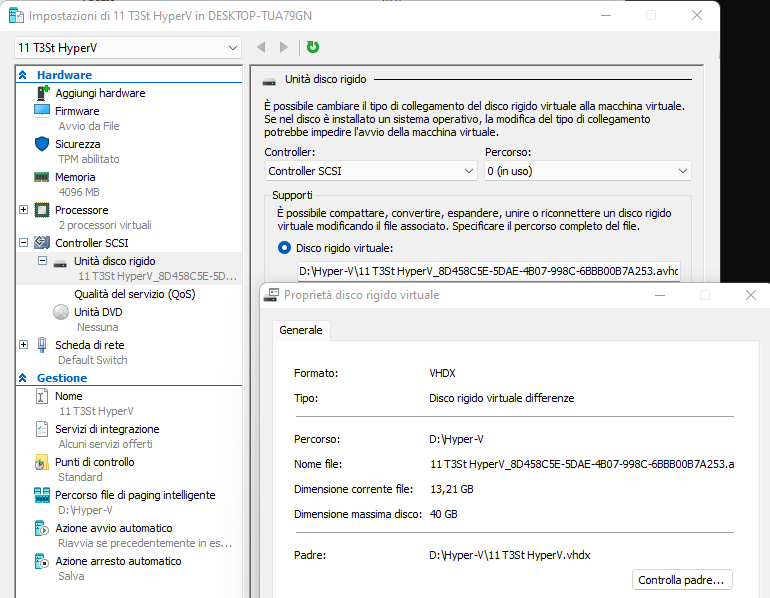Minimize the Impostazioni settings window
770x598 pixels.
pos(606,16)
